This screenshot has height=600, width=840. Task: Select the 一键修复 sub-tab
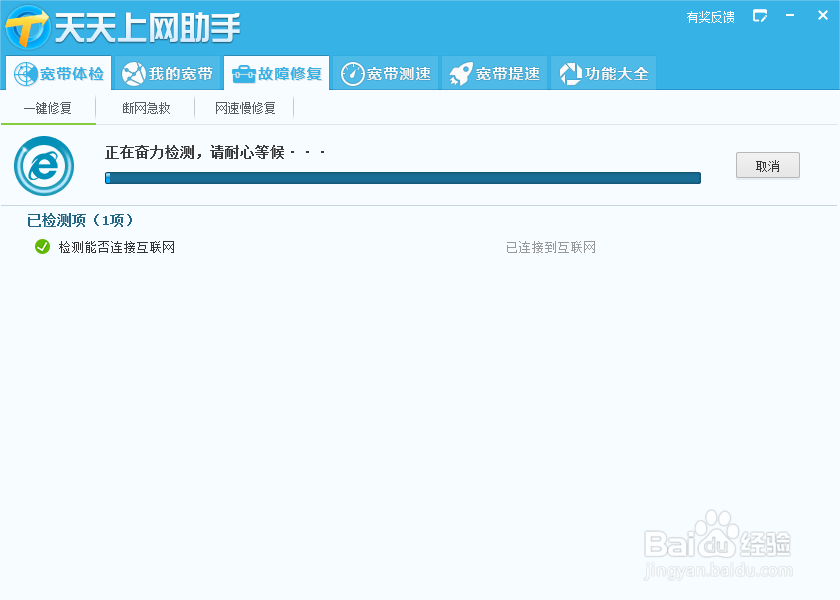(48, 109)
